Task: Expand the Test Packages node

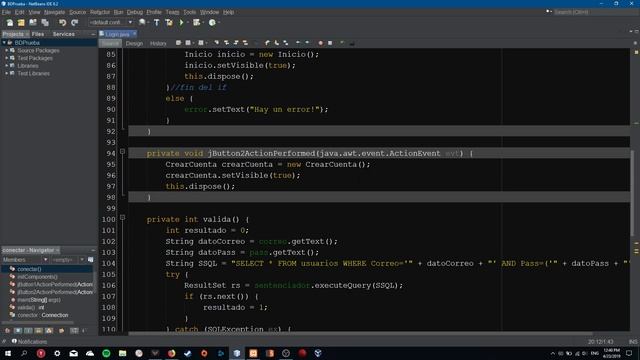Action: pos(7,58)
